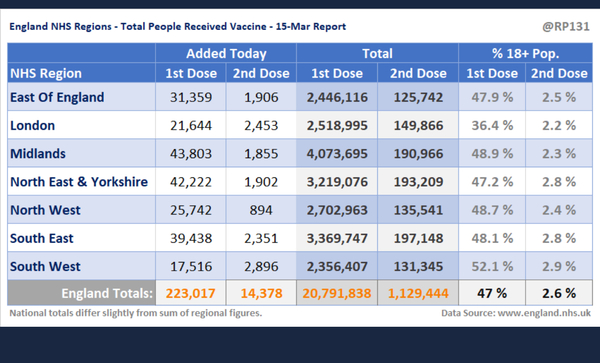The width and height of the screenshot is (600, 363).
Task: Select London's 2nd dose total 149,866
Action: pyautogui.click(x=418, y=125)
